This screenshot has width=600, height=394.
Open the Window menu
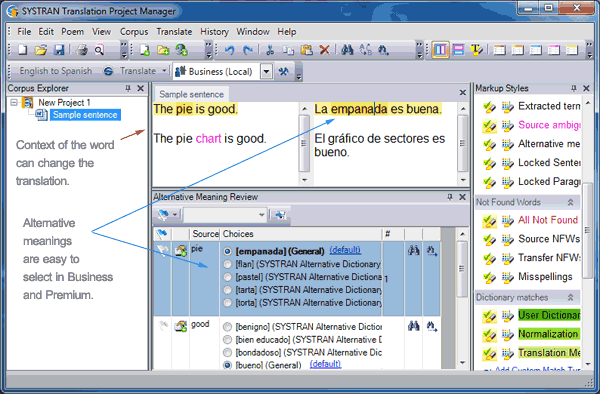point(253,32)
